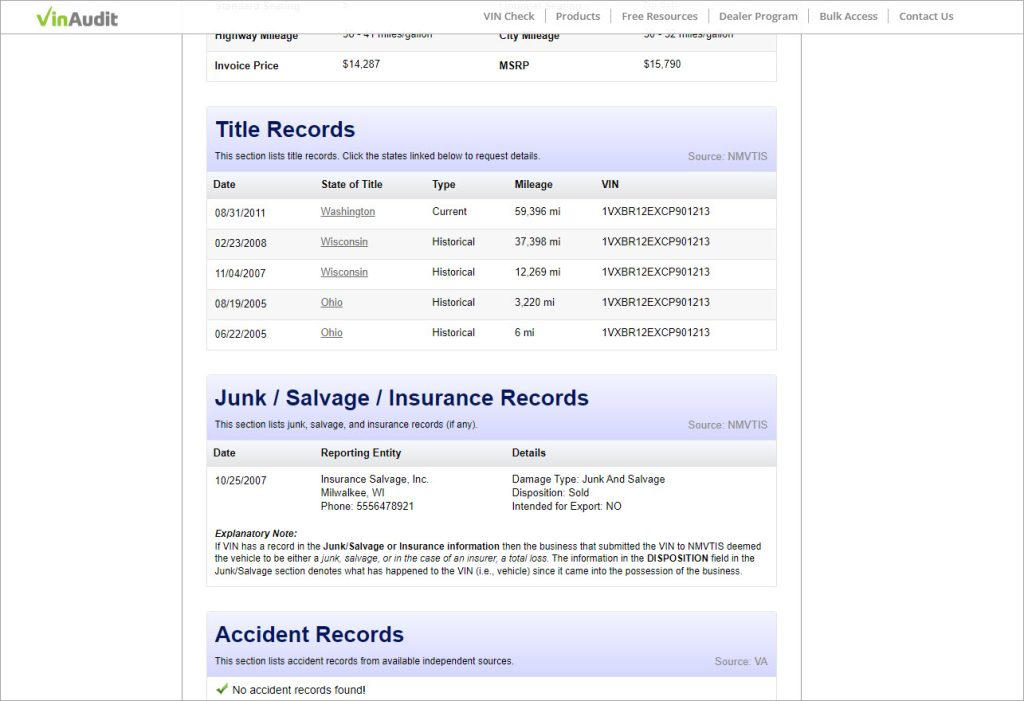
Task: Click the $14,287 invoice price value
Action: pos(361,64)
